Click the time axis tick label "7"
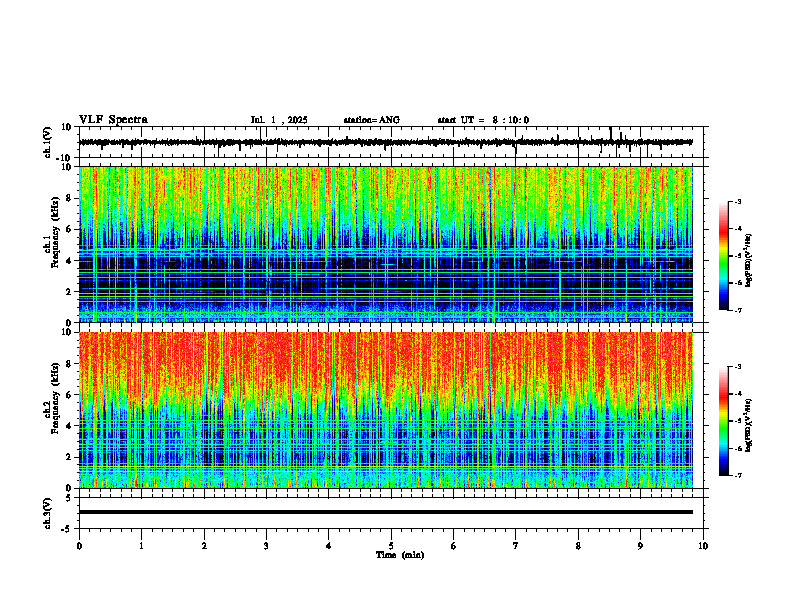This screenshot has height=612, width=792. point(516,546)
